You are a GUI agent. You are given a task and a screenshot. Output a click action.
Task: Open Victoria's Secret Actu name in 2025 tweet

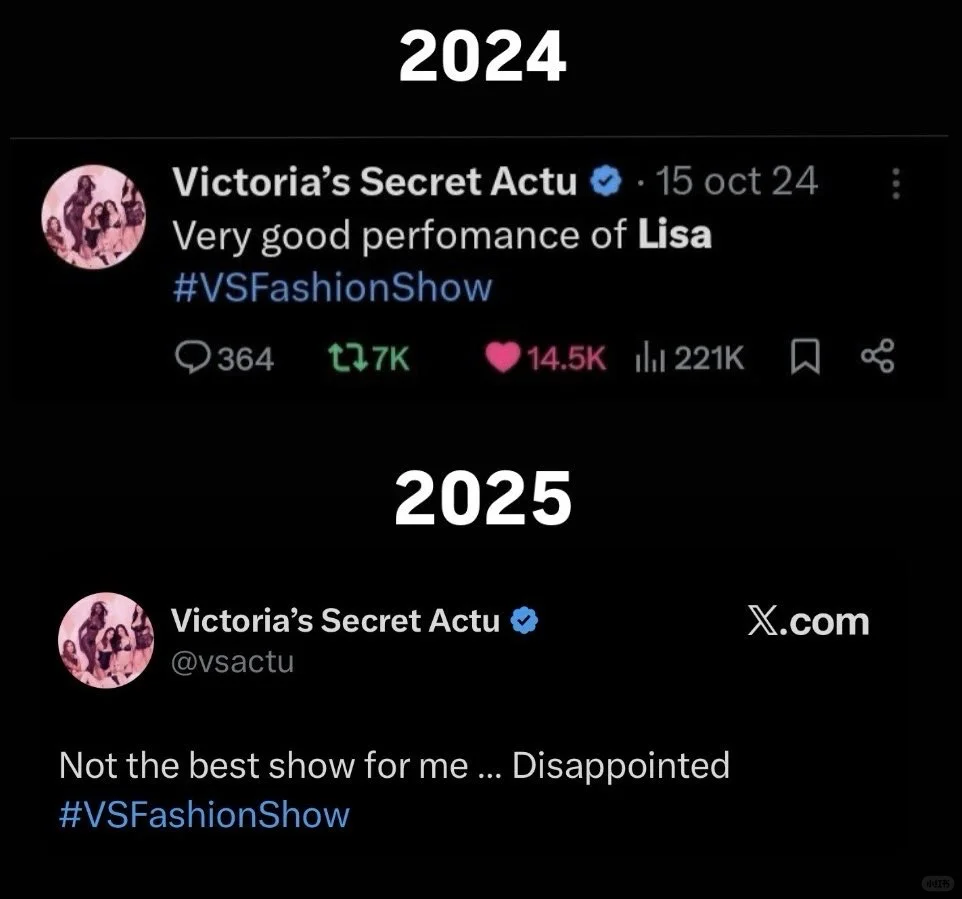335,620
